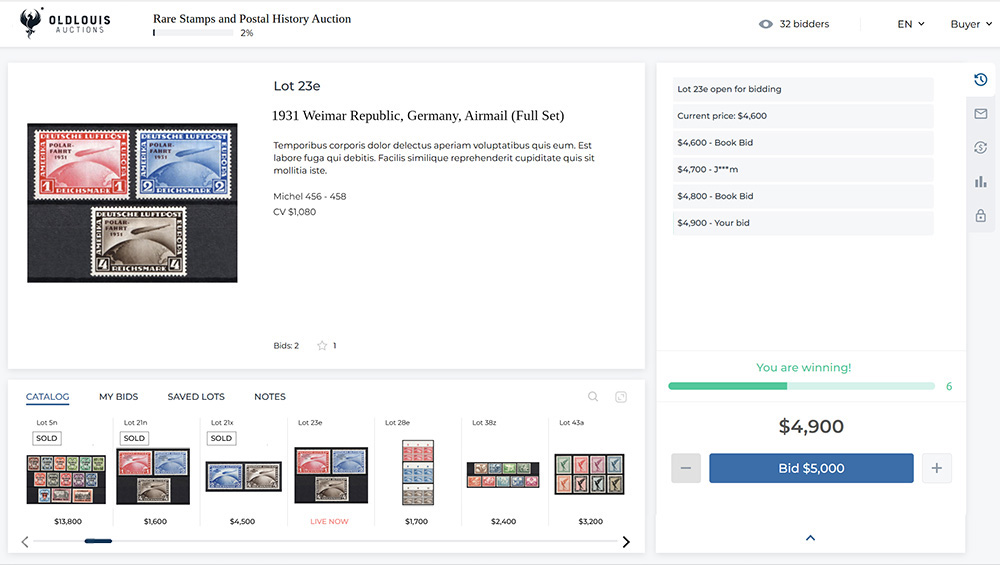Click the Old Louis Auctions logo
Screen dimensions: 1000x565
(x=66, y=24)
